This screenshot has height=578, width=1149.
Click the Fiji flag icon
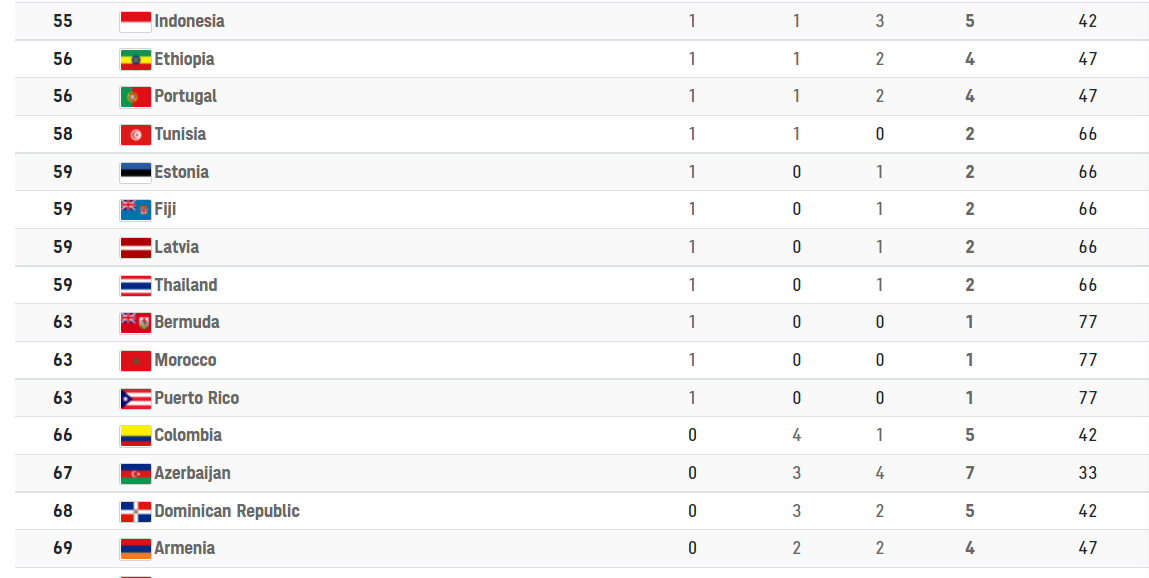136,210
